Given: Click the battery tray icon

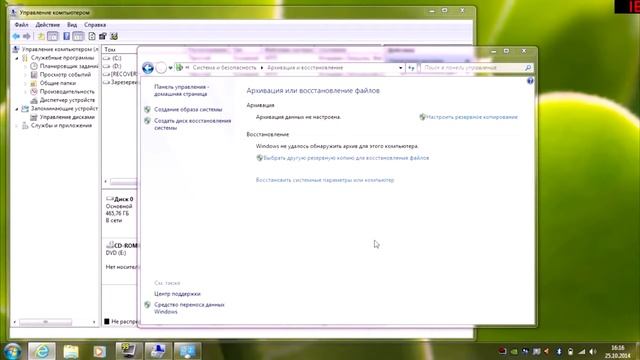Looking at the screenshot, I should (570, 351).
